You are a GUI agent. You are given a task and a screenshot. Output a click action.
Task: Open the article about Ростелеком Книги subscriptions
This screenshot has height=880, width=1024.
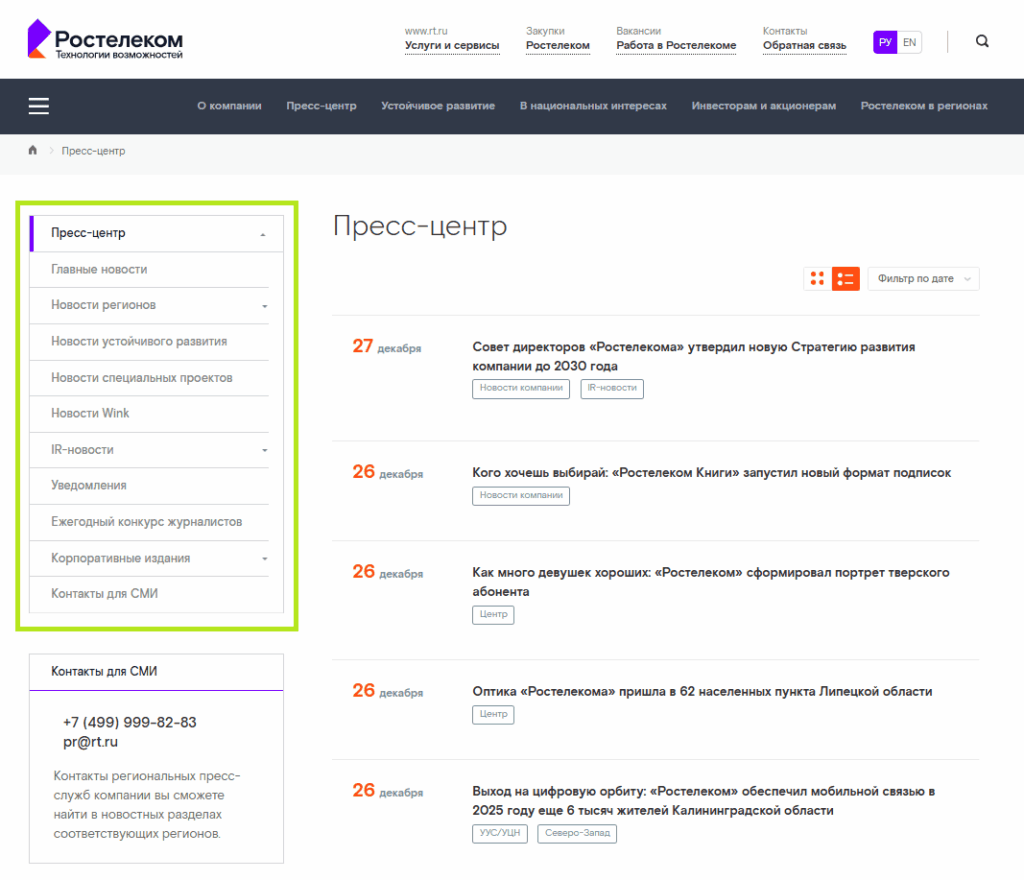click(711, 473)
